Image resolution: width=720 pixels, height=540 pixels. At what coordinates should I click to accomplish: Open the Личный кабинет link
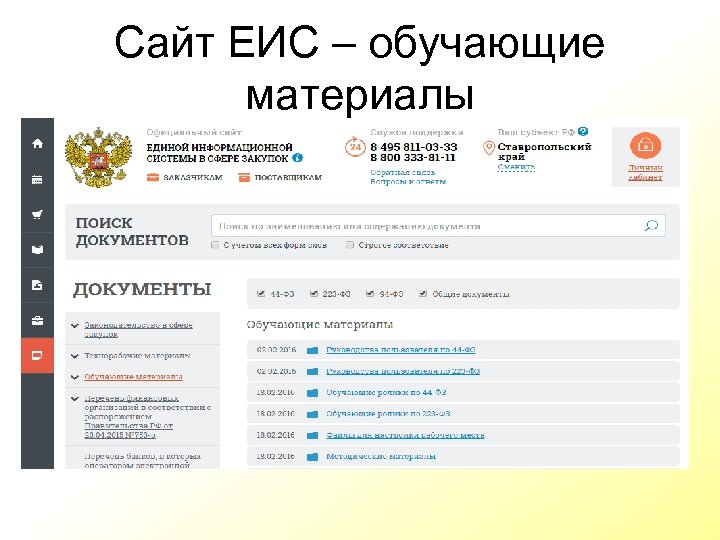coord(645,172)
